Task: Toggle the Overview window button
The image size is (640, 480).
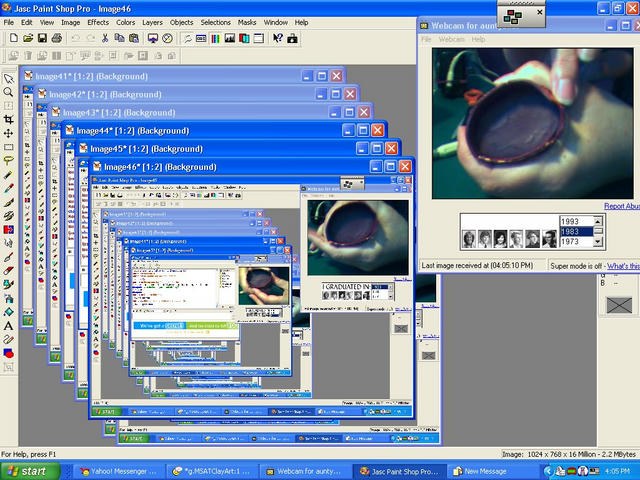Action: tap(258, 38)
